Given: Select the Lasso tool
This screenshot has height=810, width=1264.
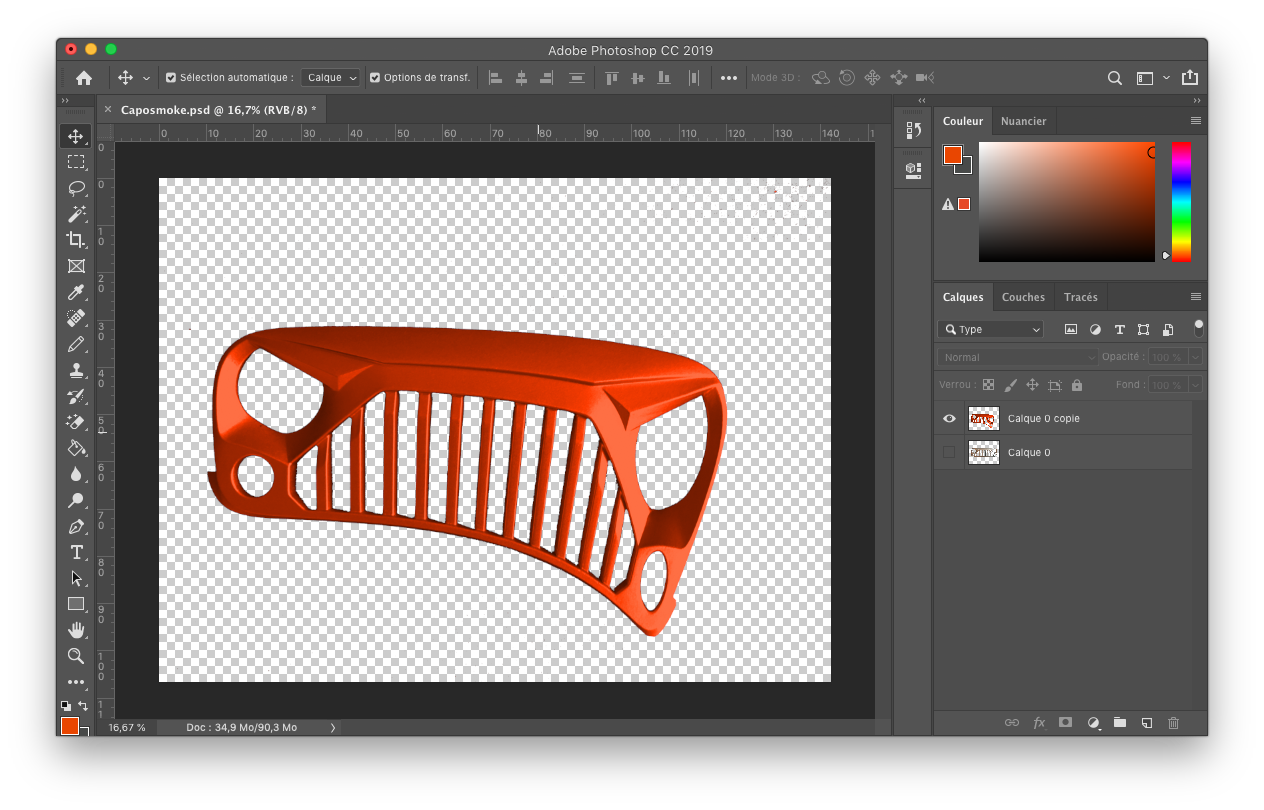Looking at the screenshot, I should pyautogui.click(x=76, y=188).
